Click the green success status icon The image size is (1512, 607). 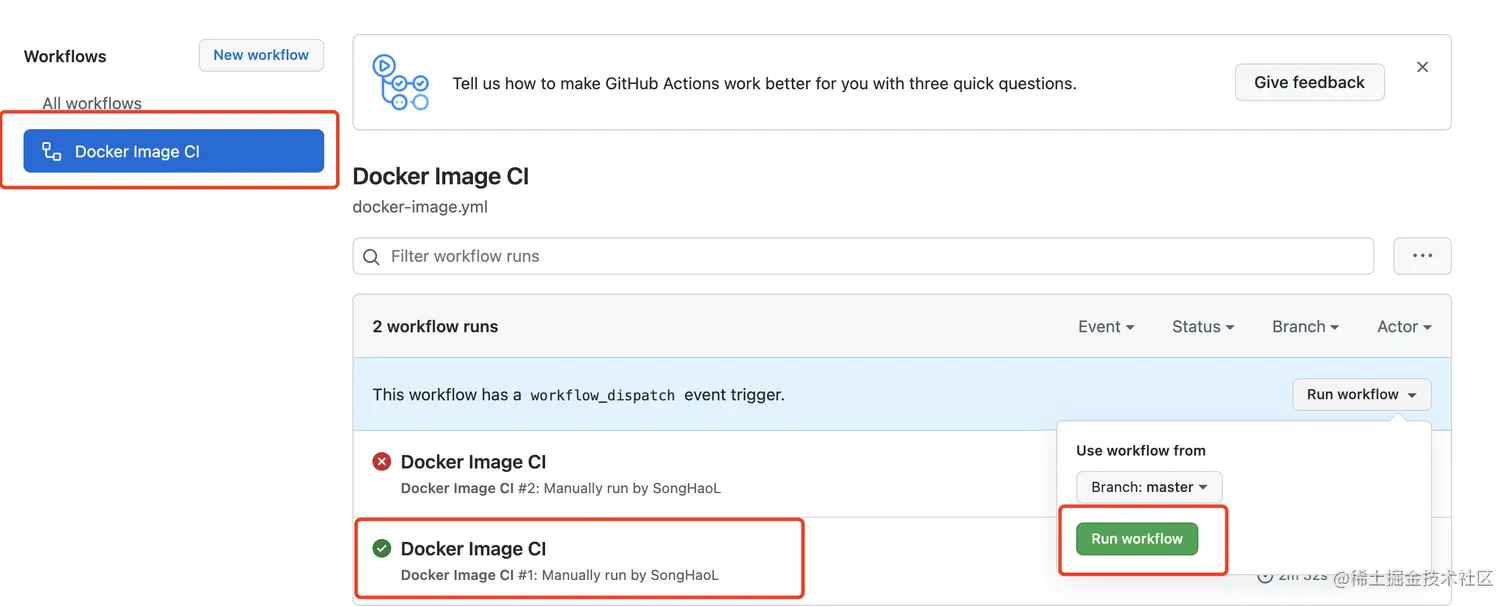pos(382,548)
